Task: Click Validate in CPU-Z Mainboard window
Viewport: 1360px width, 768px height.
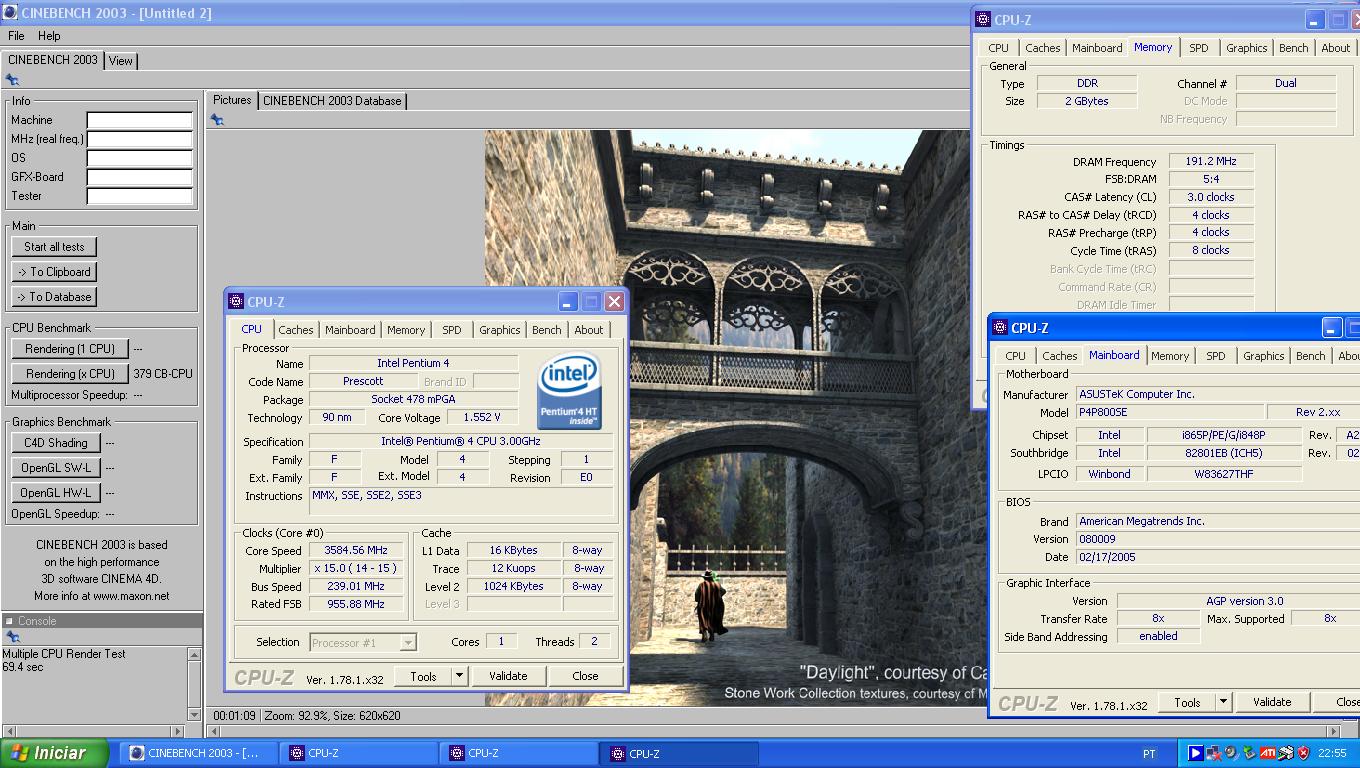Action: click(x=1272, y=702)
